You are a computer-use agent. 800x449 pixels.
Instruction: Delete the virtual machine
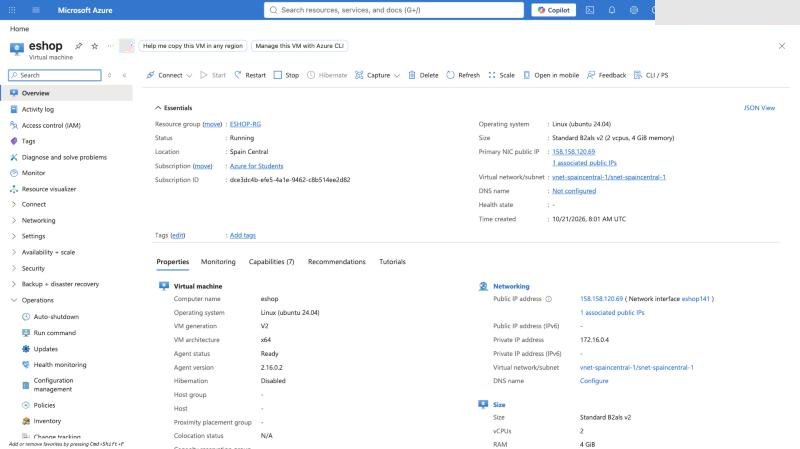423,75
